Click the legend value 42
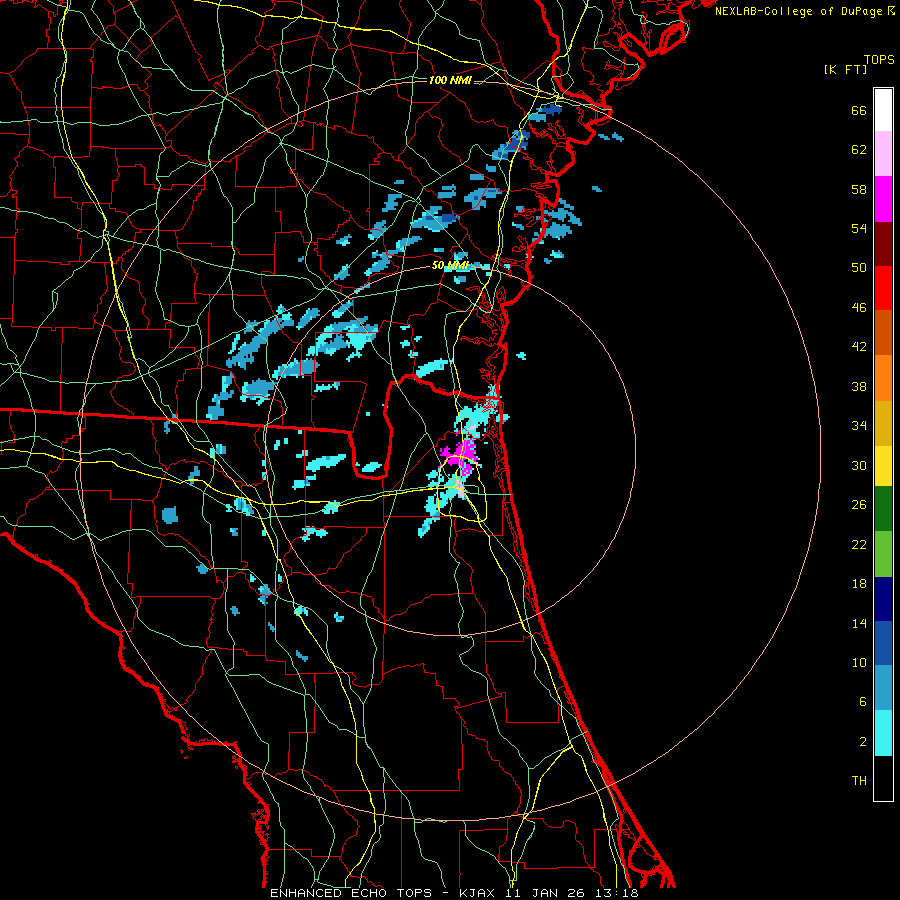 859,347
